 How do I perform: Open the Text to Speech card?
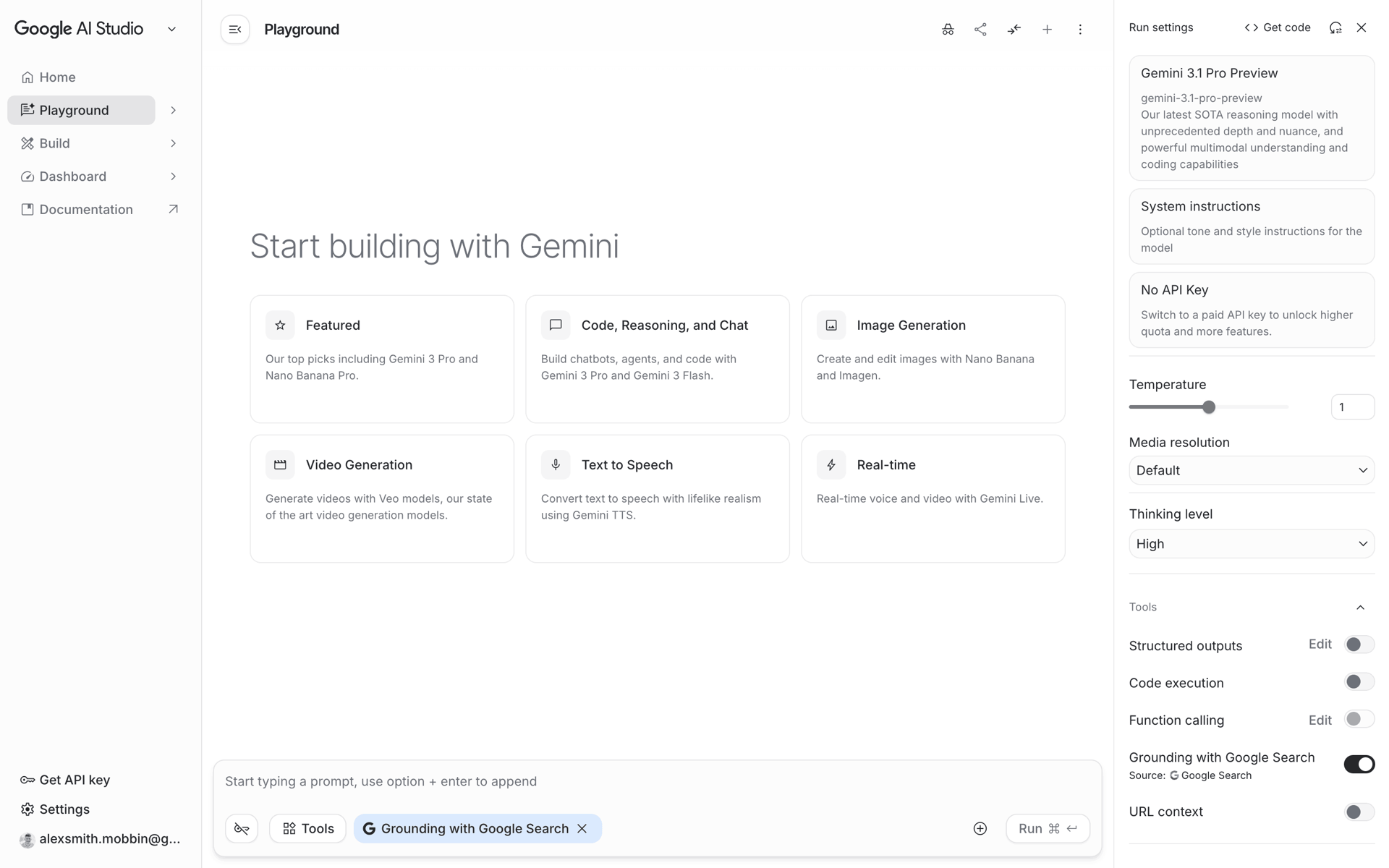click(x=657, y=499)
